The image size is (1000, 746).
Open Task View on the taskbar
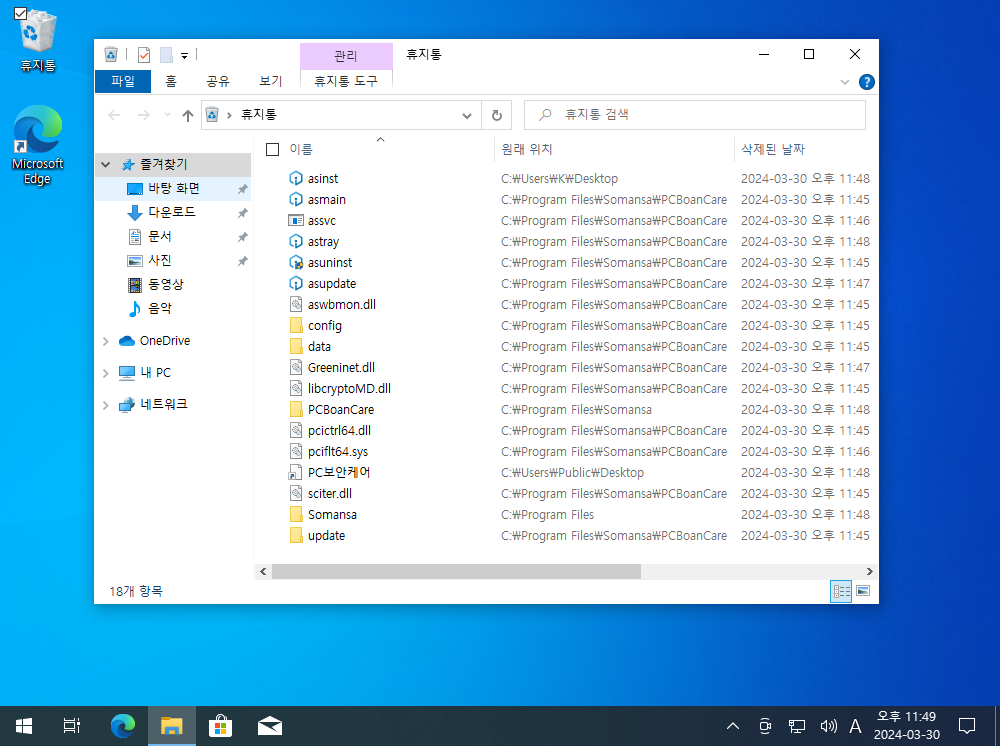[72, 726]
